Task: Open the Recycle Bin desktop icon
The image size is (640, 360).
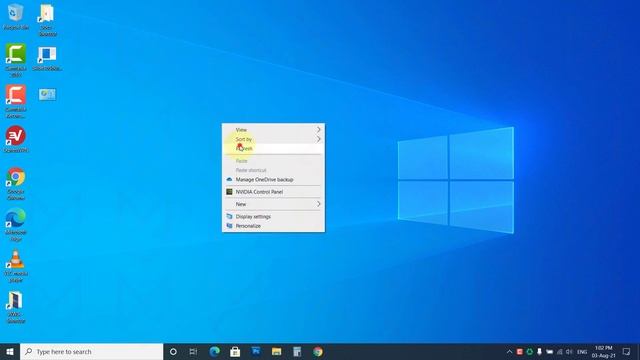Action: click(16, 17)
